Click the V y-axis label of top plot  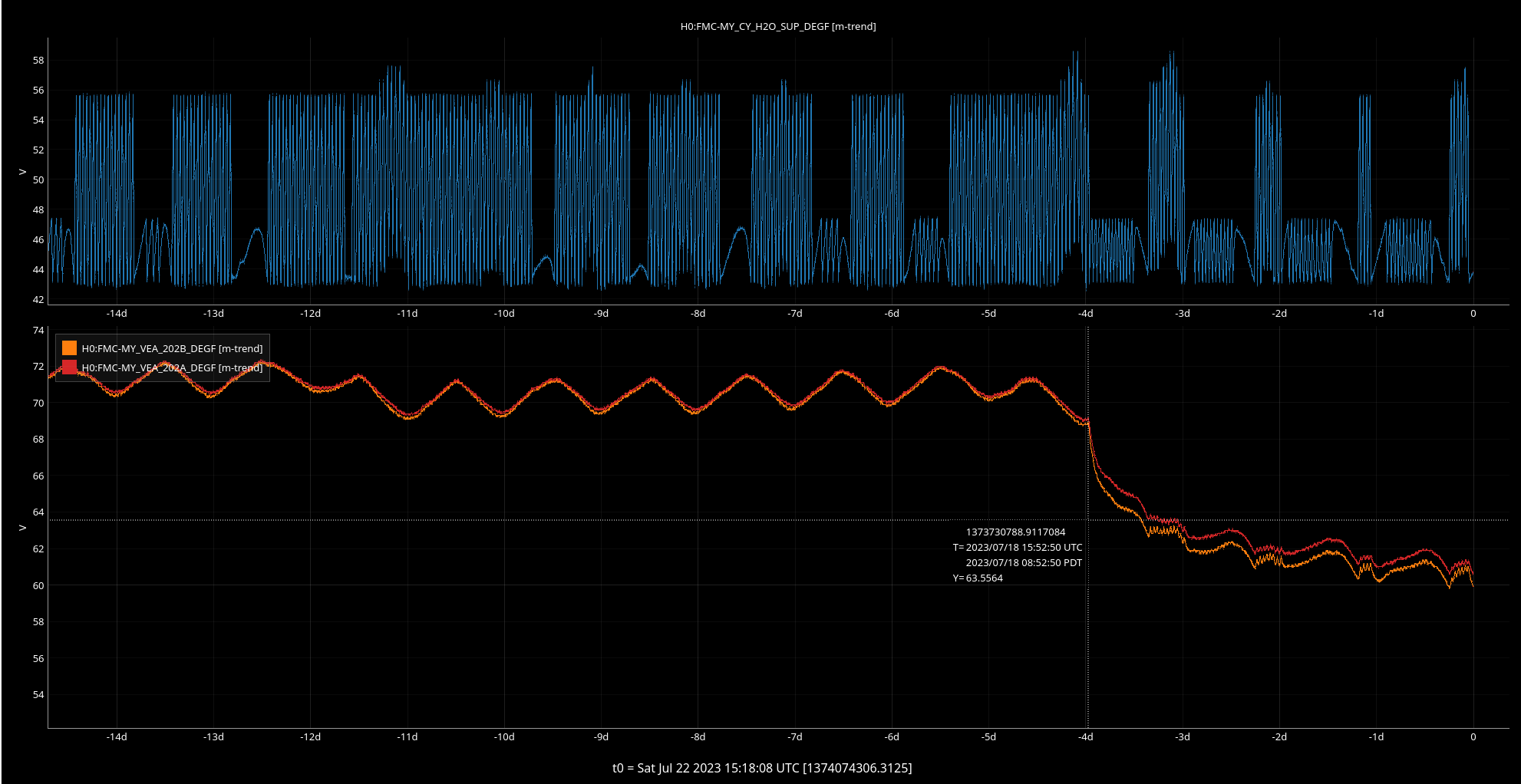tap(22, 172)
